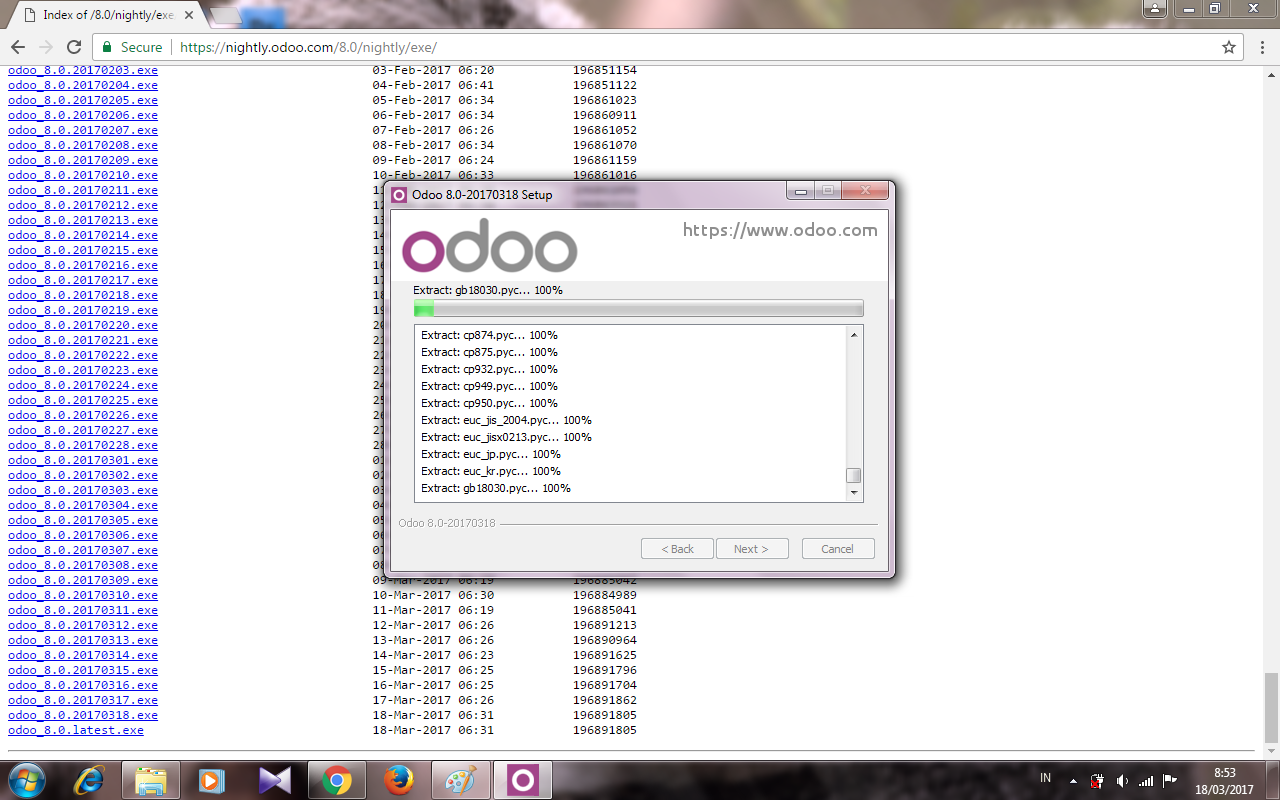Screen dimensions: 1280x800
Task: Click the Next > button in Setup
Action: [751, 549]
